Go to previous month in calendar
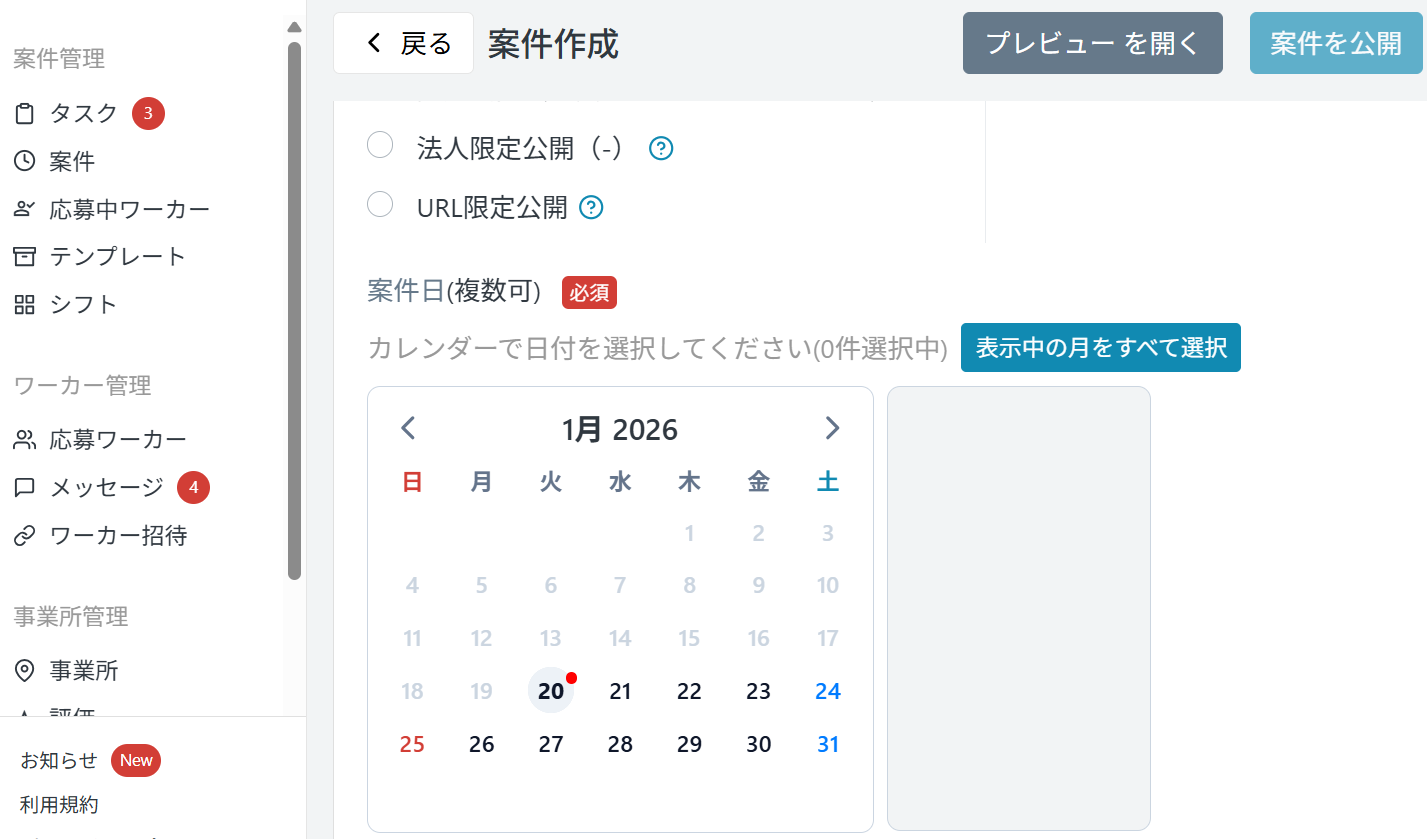The image size is (1427, 839). (x=408, y=429)
